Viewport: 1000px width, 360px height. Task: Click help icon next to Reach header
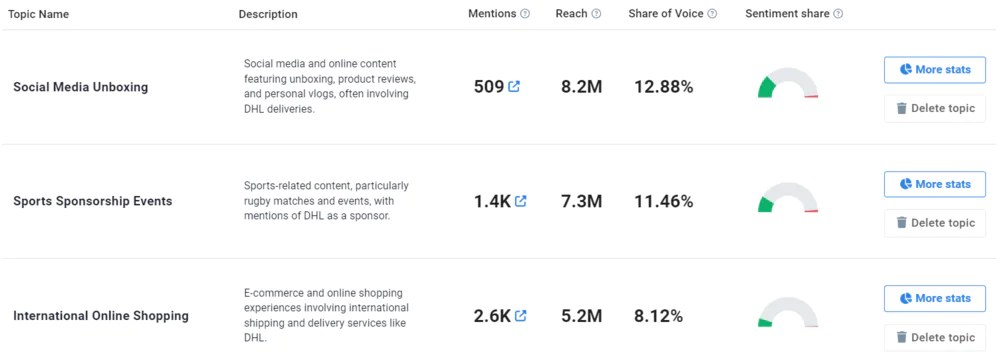click(x=596, y=14)
